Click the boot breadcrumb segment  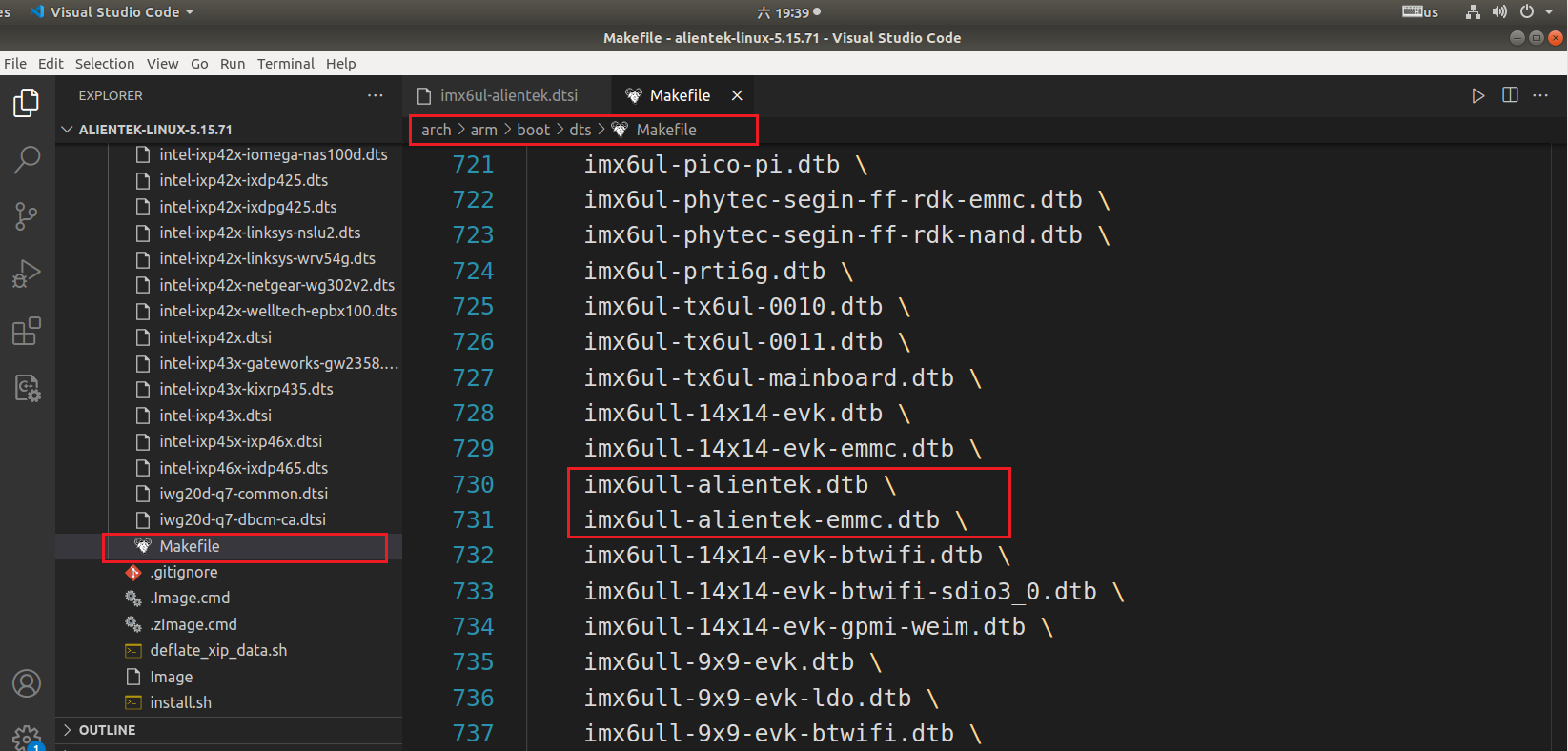point(533,130)
